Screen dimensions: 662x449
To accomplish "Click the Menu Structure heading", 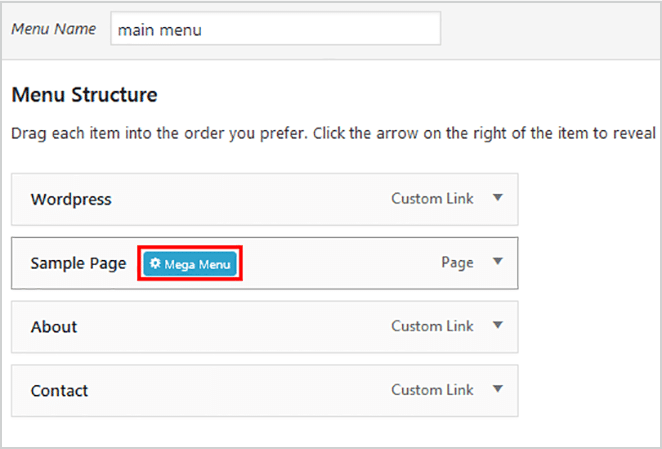I will [84, 95].
